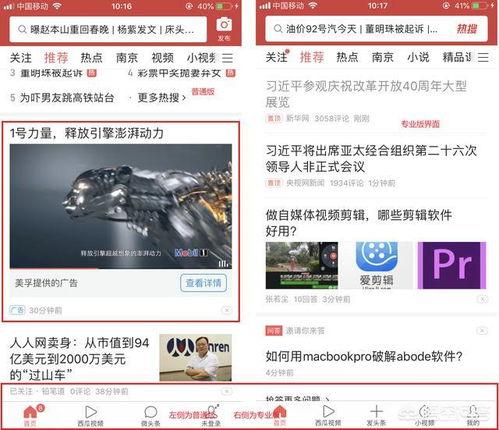Select 南京 tab on right screen

[x=382, y=57]
